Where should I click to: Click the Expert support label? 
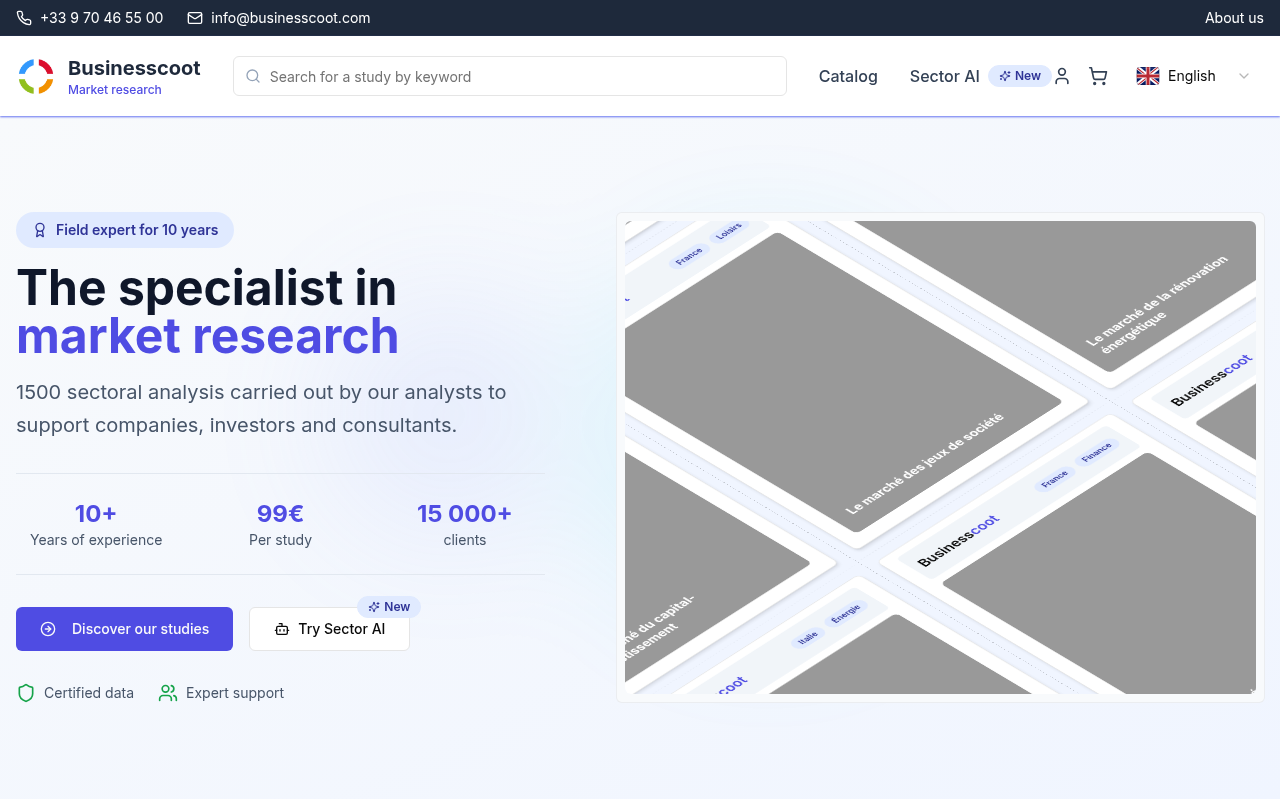click(x=235, y=693)
